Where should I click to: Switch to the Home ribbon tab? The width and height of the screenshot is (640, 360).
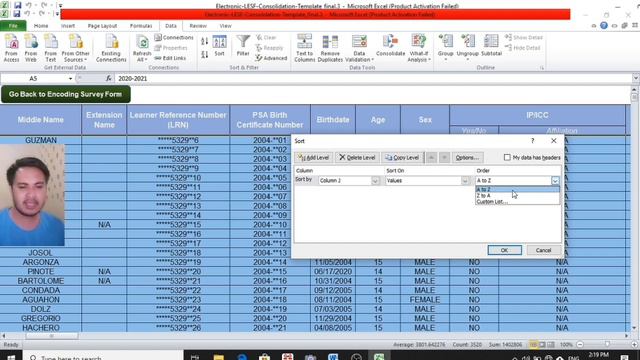click(x=41, y=26)
